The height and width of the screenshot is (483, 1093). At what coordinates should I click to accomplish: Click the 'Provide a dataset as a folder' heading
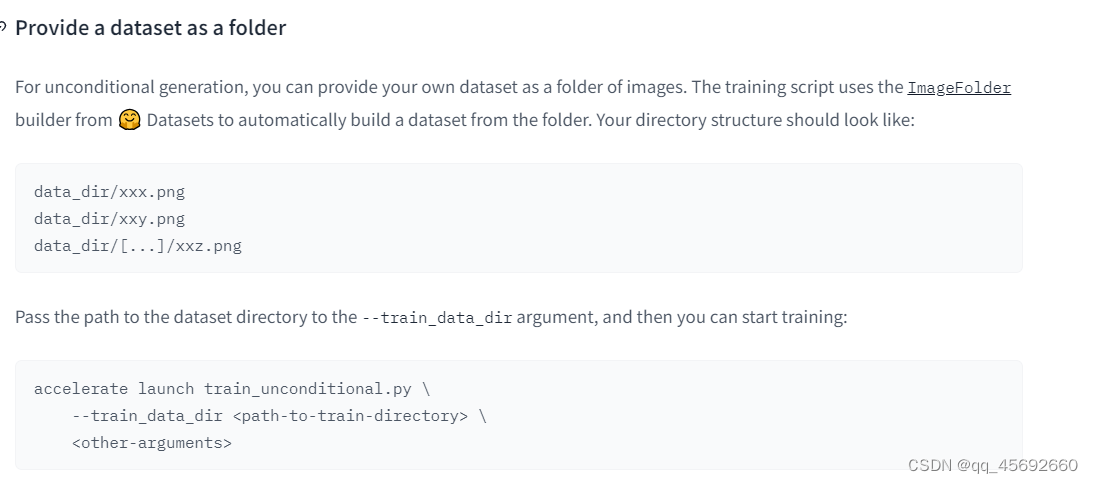pyautogui.click(x=151, y=28)
